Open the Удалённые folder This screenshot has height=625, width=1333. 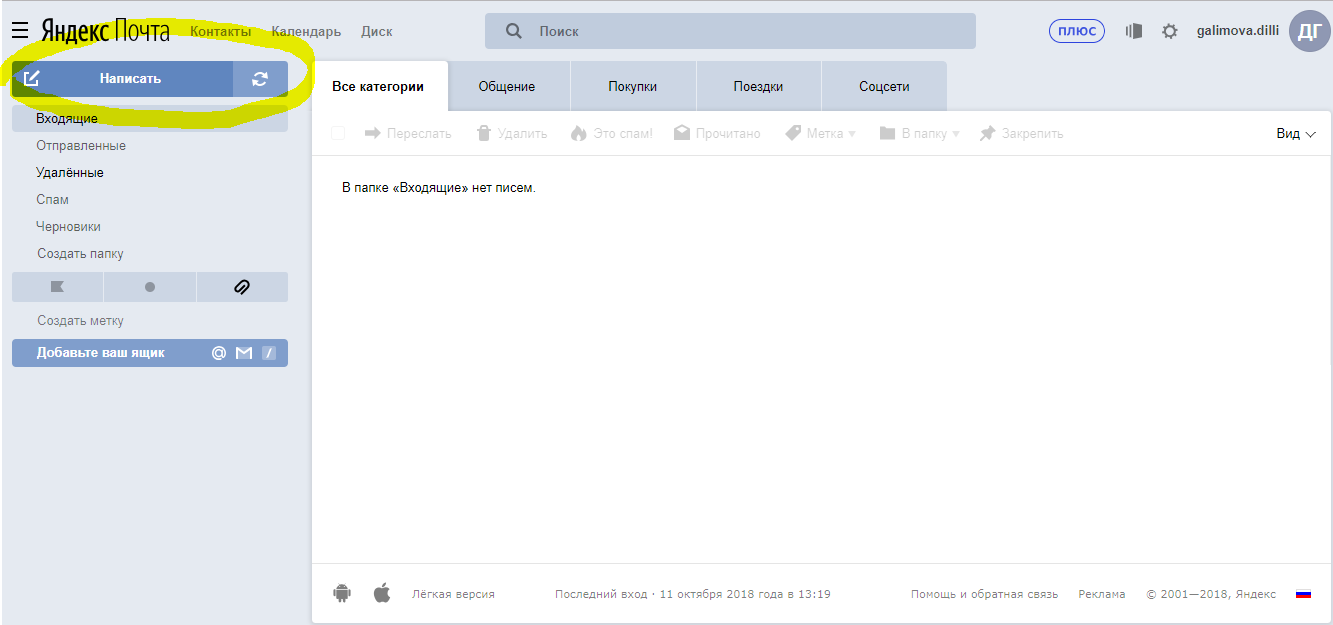[70, 173]
